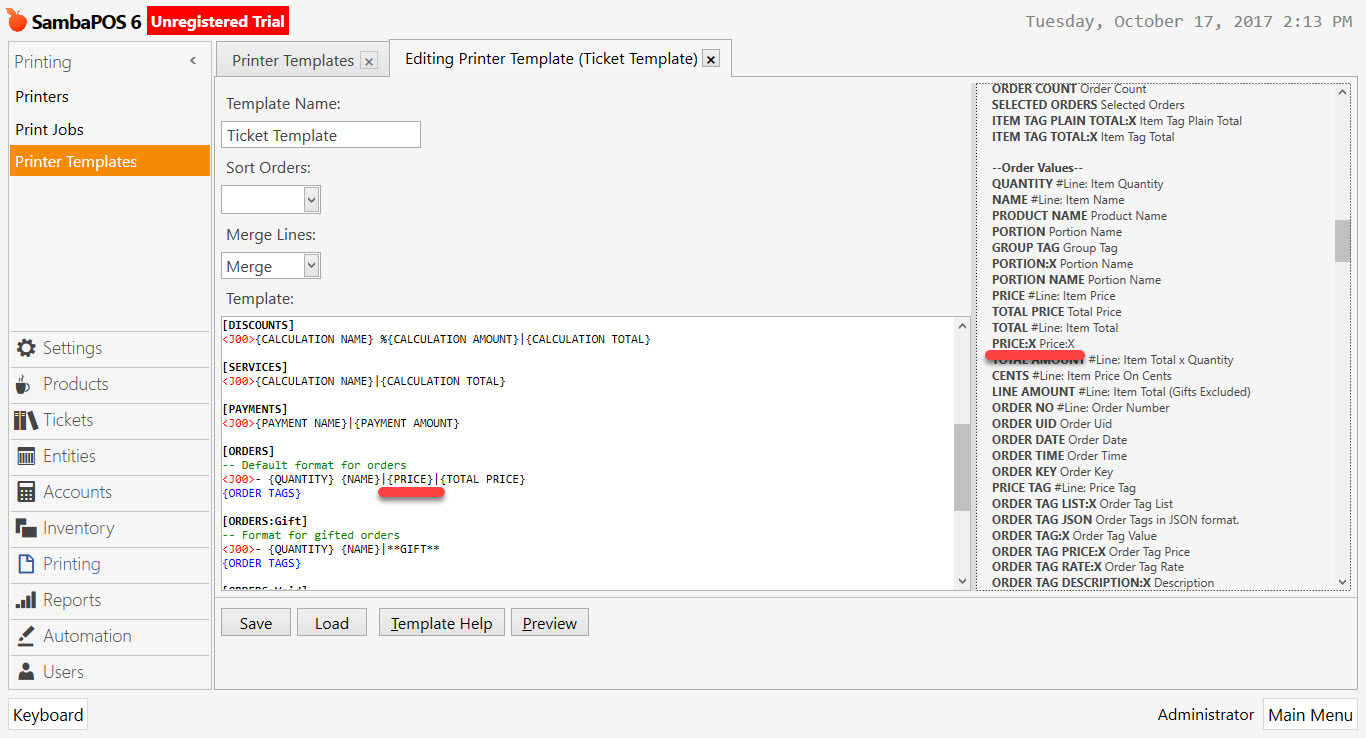Switch to the Printer Templates tab
Screen dimensions: 1366x738
click(x=290, y=59)
